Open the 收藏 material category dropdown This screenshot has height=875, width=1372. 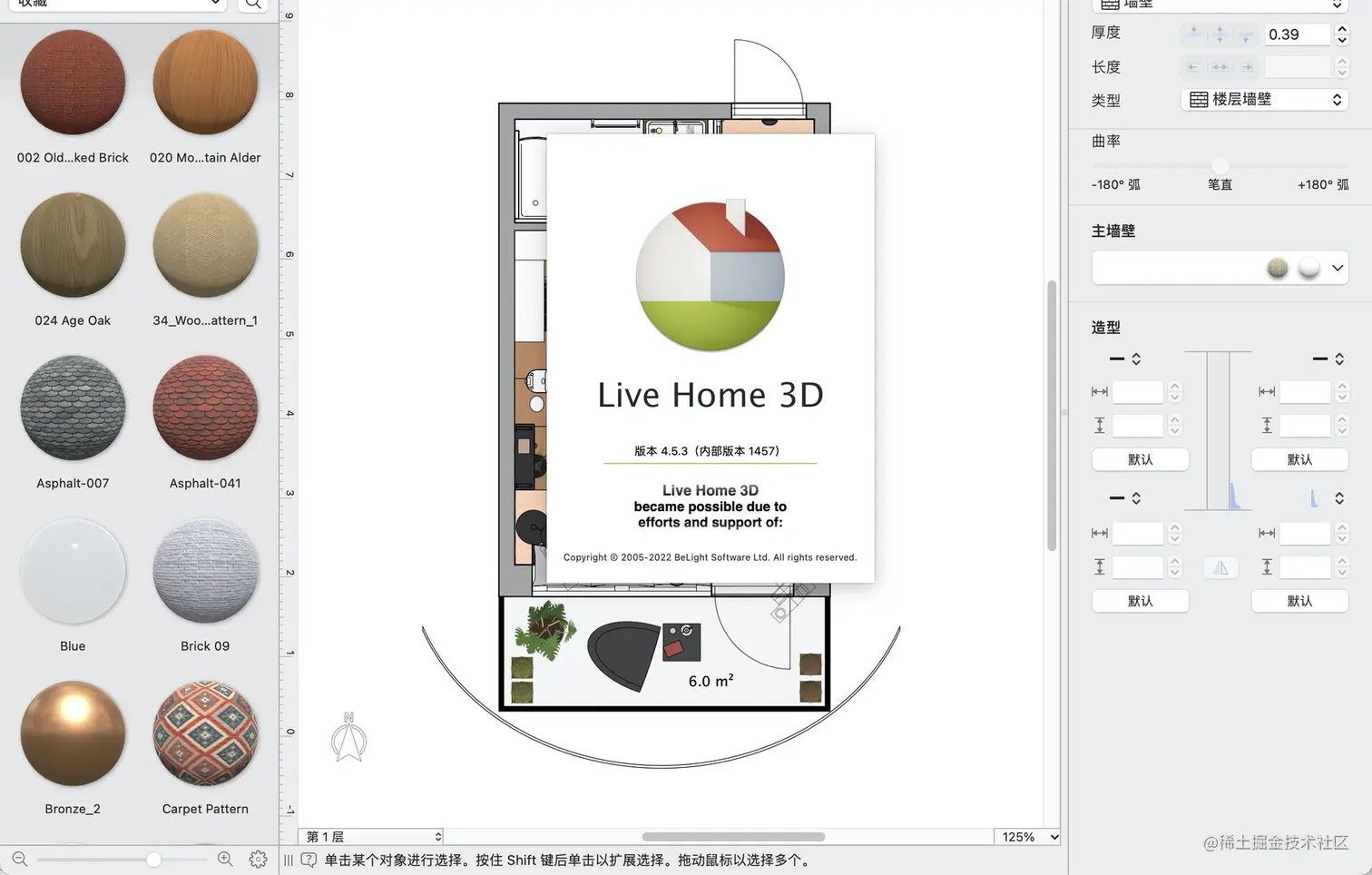pos(117,4)
